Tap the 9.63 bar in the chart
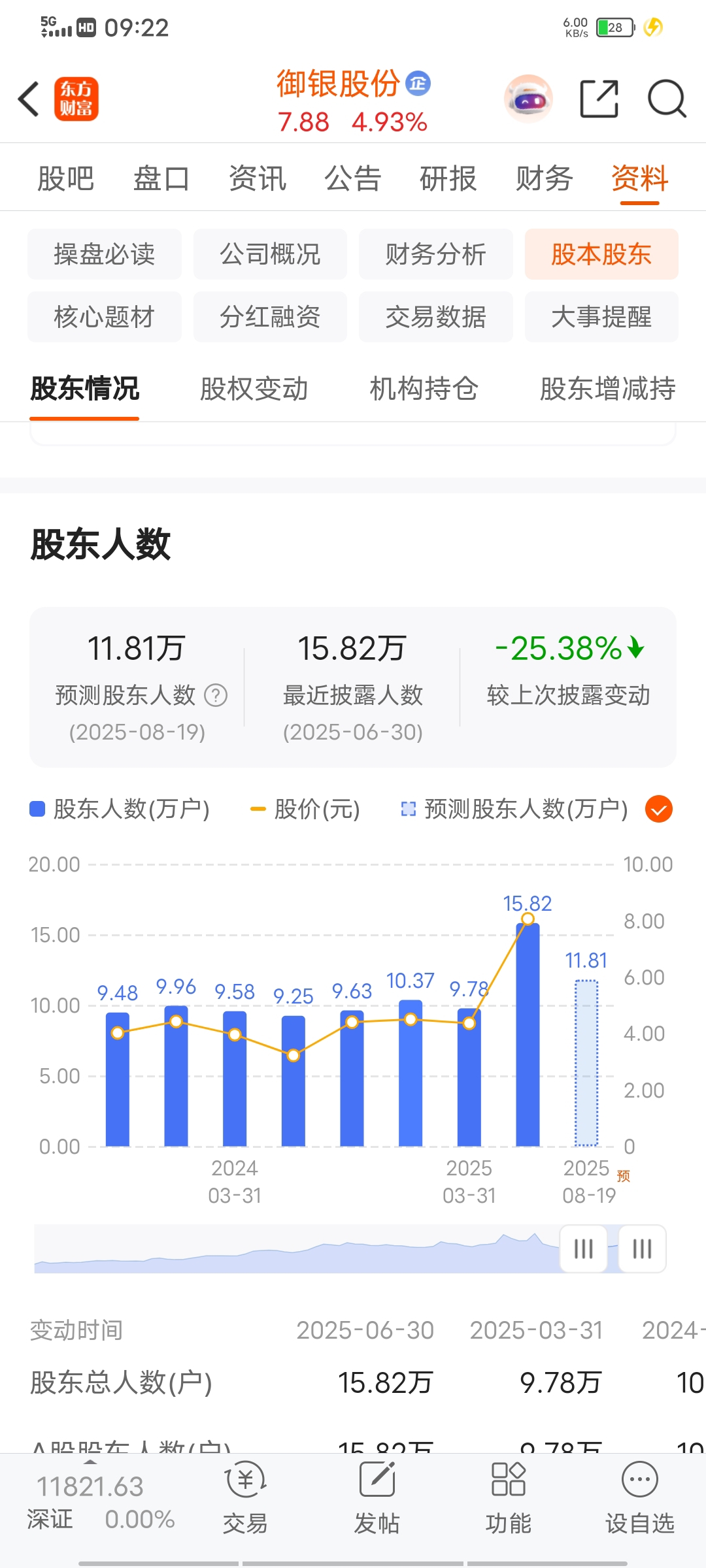This screenshot has width=706, height=1568. [x=352, y=1078]
